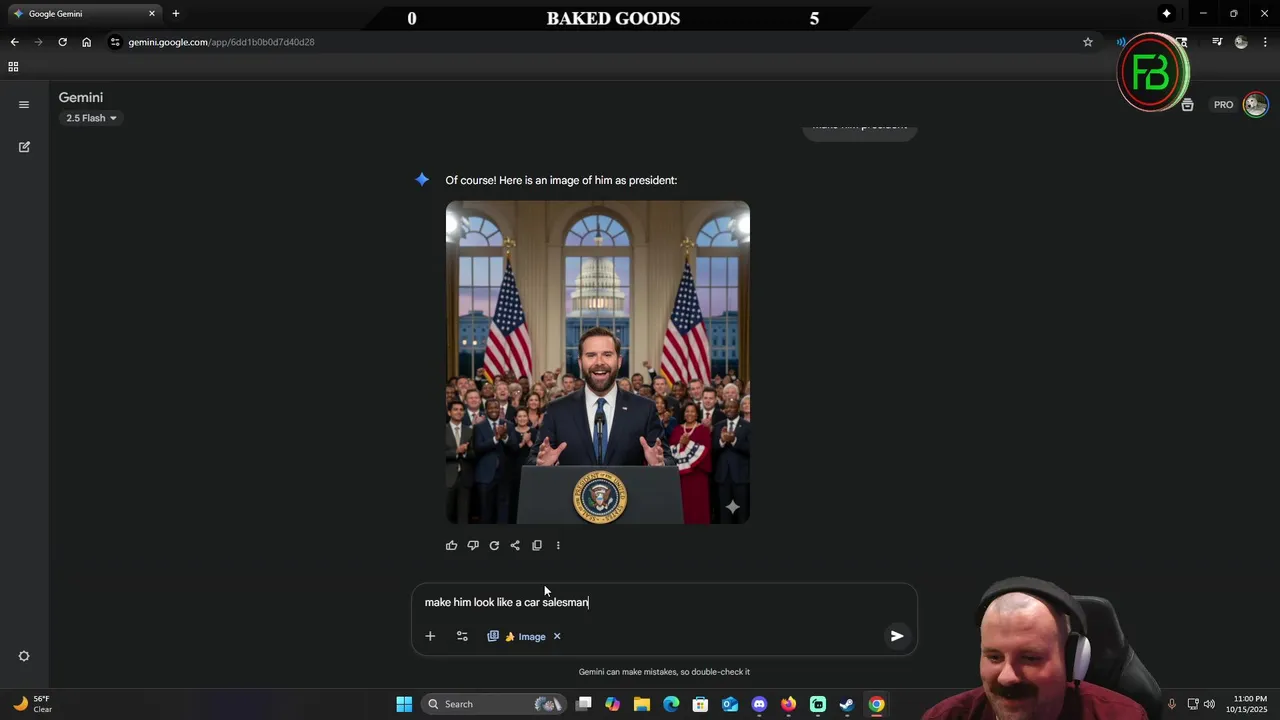
Task: Click the text 'Of course! Here is an image of him as president:'
Action: [x=561, y=180]
